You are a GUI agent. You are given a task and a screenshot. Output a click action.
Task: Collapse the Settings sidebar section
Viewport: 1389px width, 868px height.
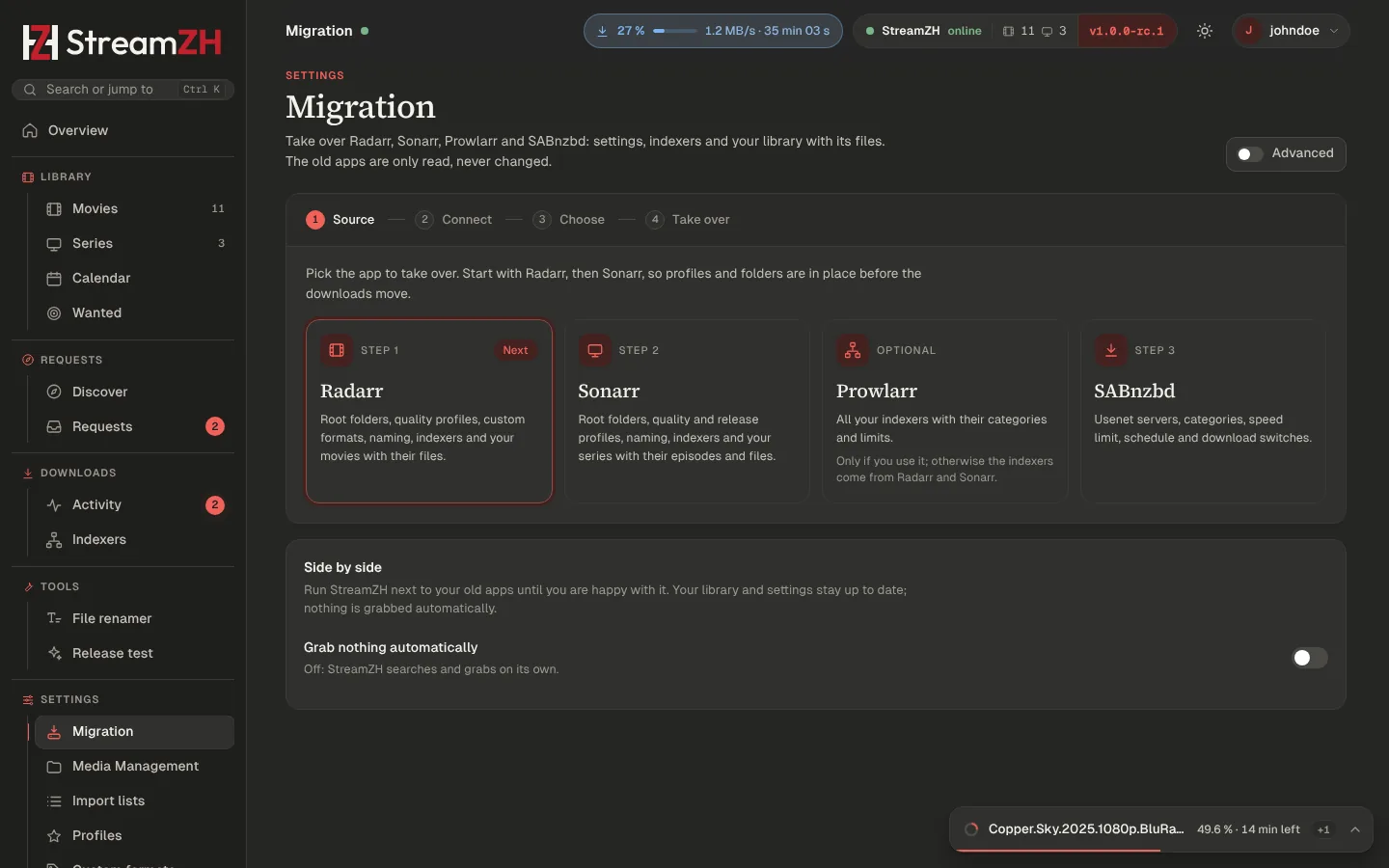coord(123,699)
